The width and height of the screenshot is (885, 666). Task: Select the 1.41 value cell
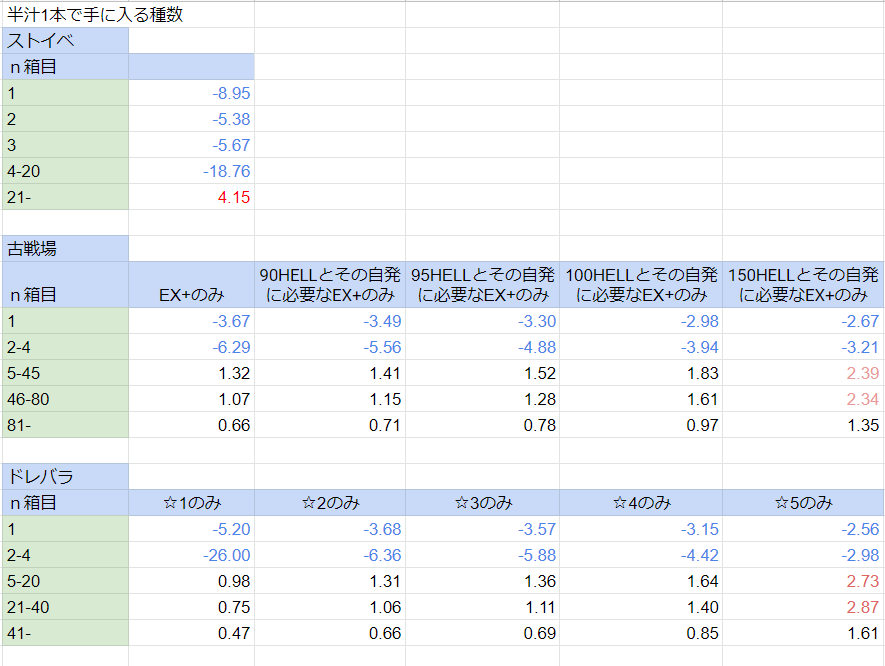point(330,373)
